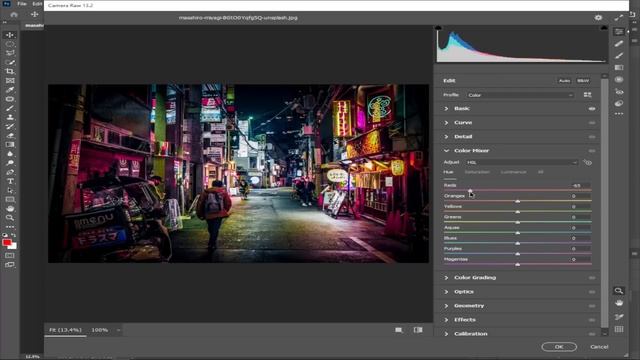
Task: Select the Zoom tool in left toolbar
Action: click(x=10, y=218)
